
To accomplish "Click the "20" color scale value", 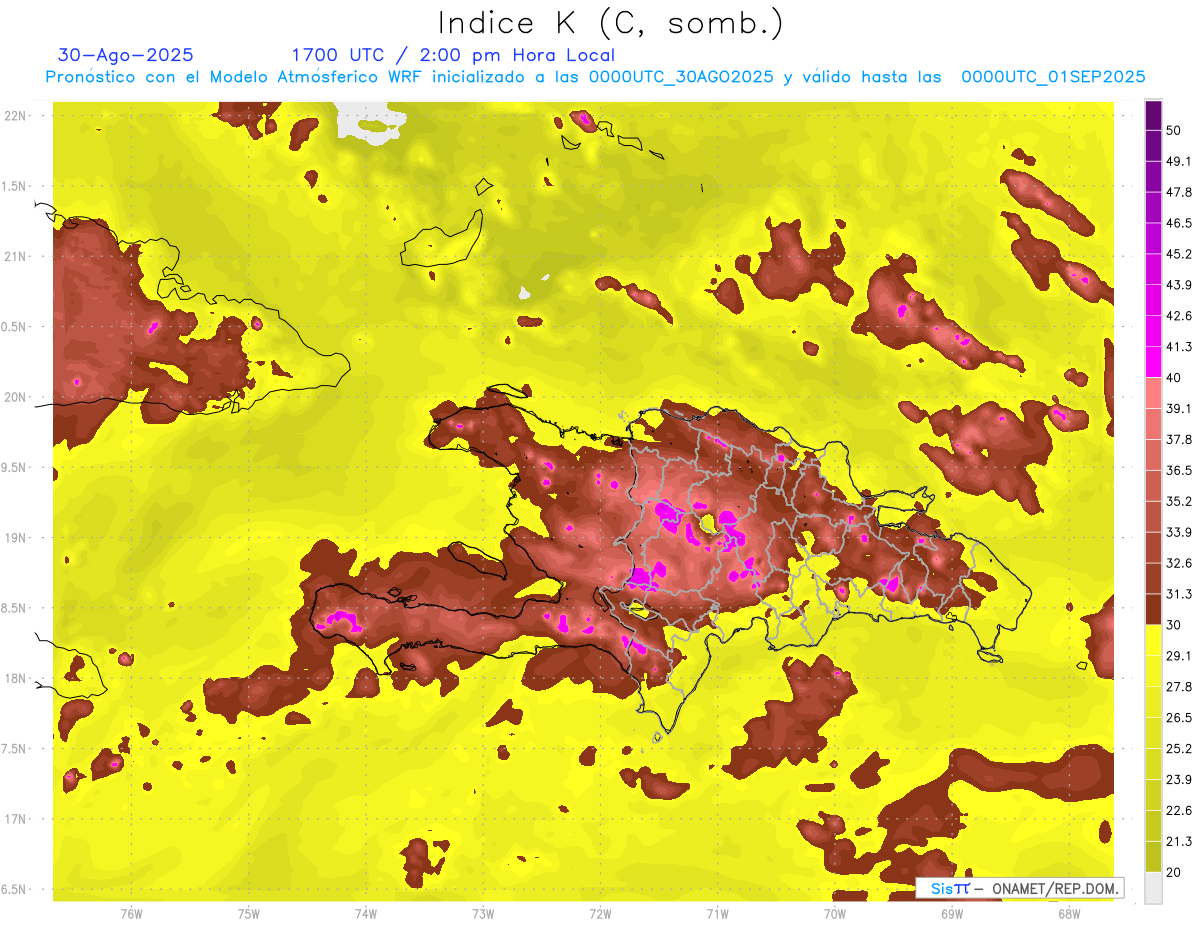I will coord(1174,872).
